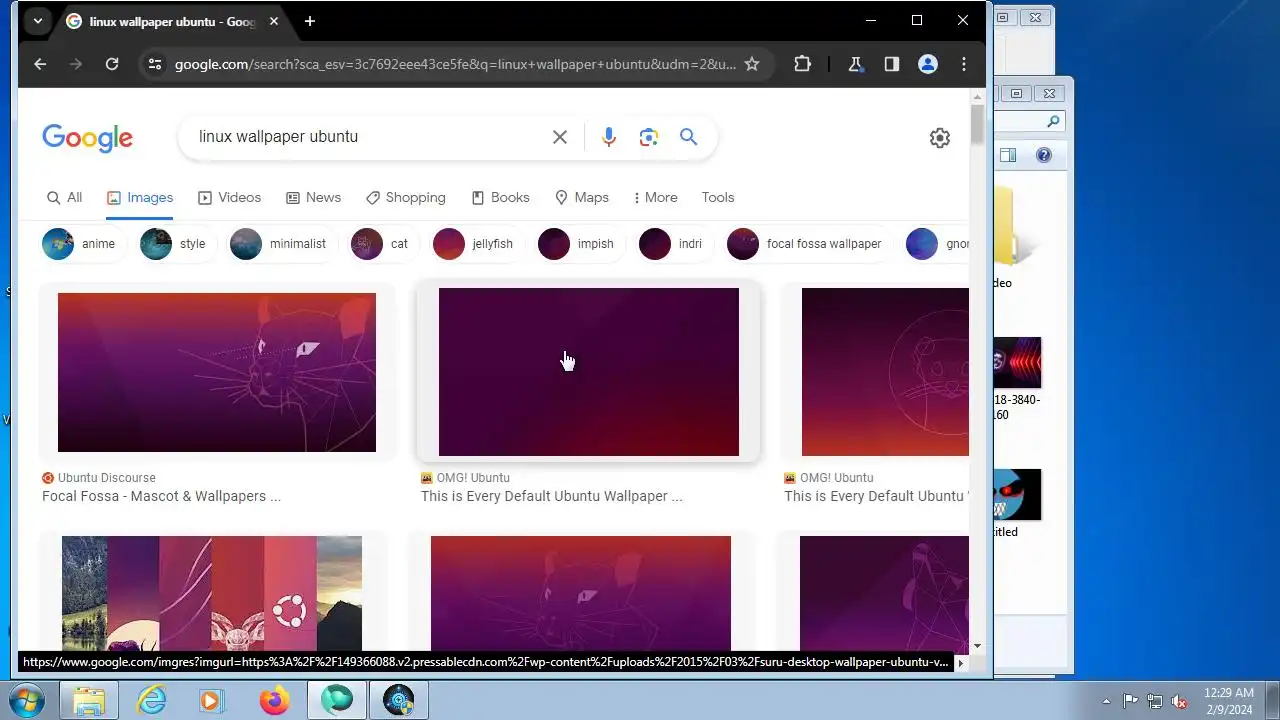Viewport: 1280px width, 720px height.
Task: Open the Windows Start menu
Action: (x=27, y=700)
